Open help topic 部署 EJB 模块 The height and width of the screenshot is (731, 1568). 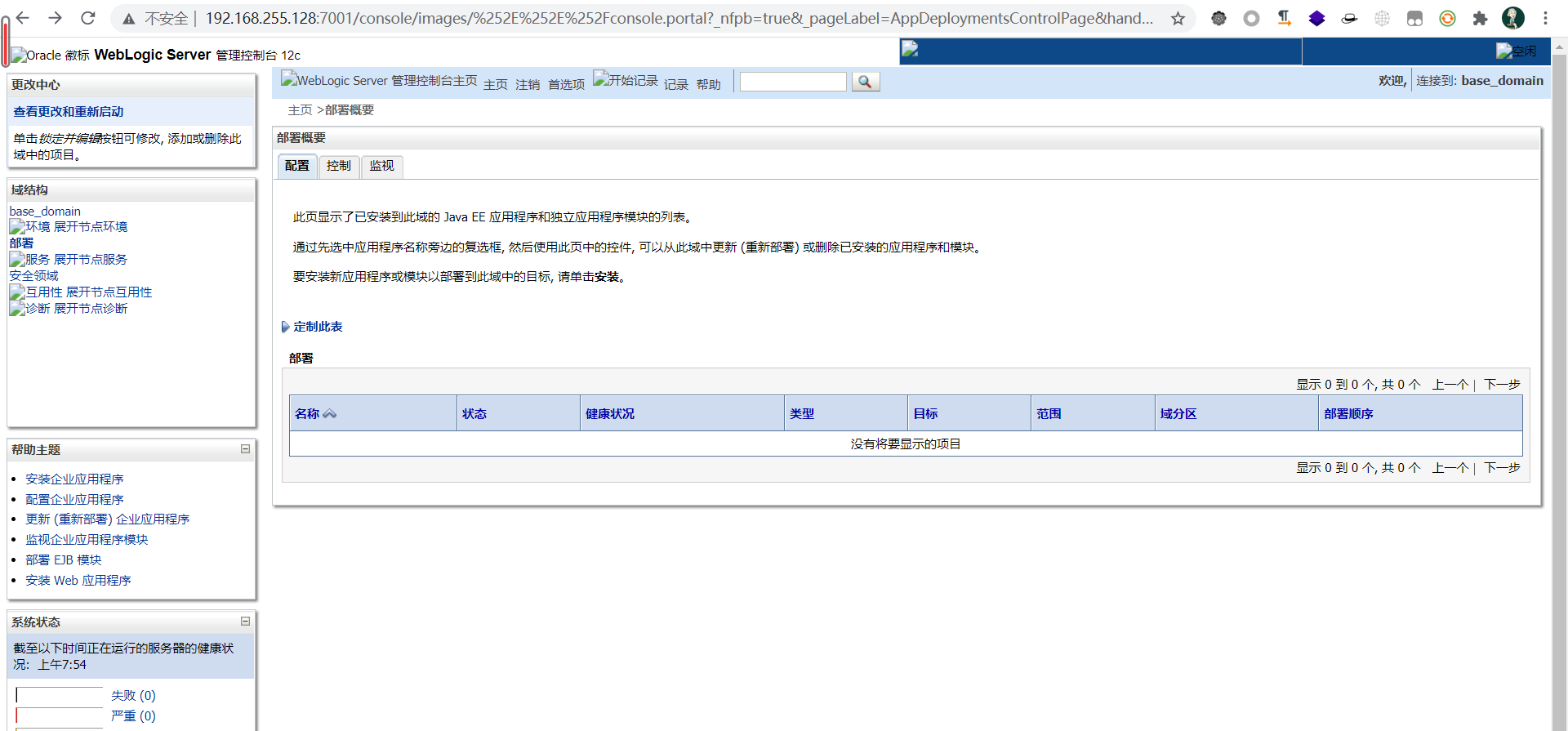tap(64, 560)
